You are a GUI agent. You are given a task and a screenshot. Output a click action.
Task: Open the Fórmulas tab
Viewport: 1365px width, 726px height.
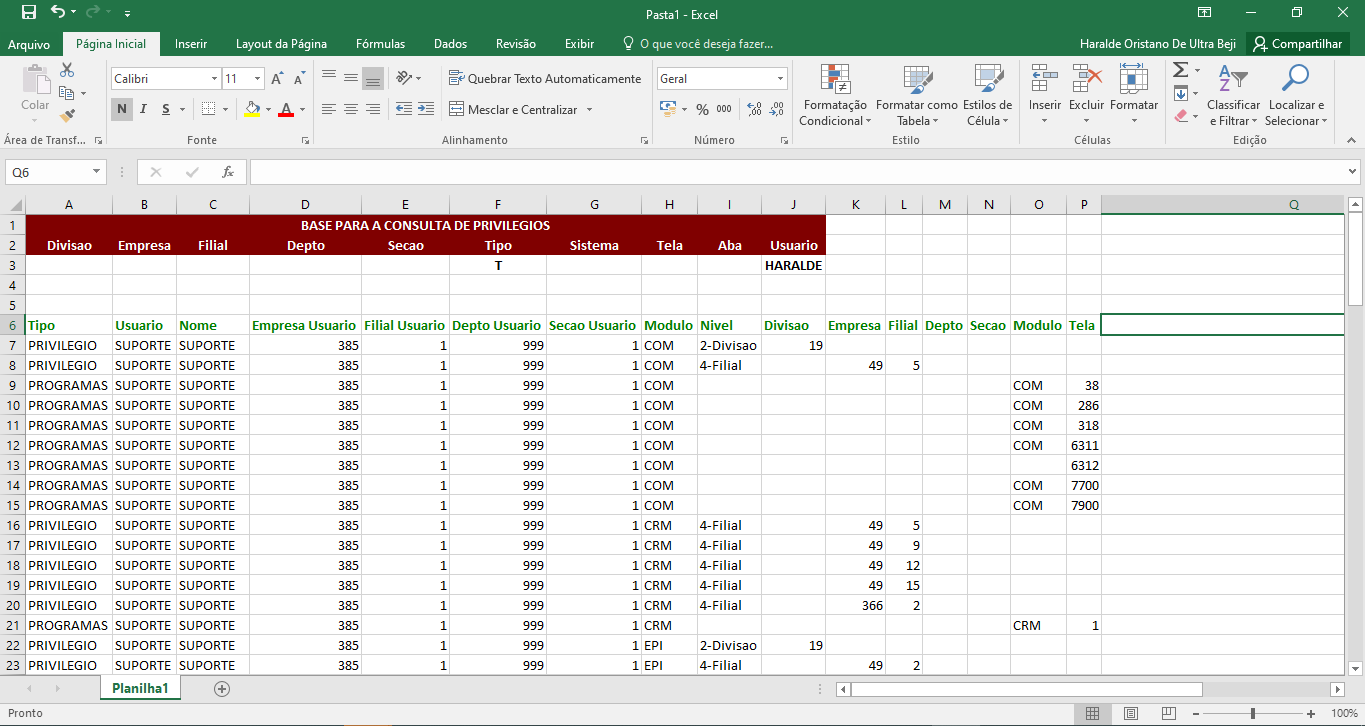381,44
